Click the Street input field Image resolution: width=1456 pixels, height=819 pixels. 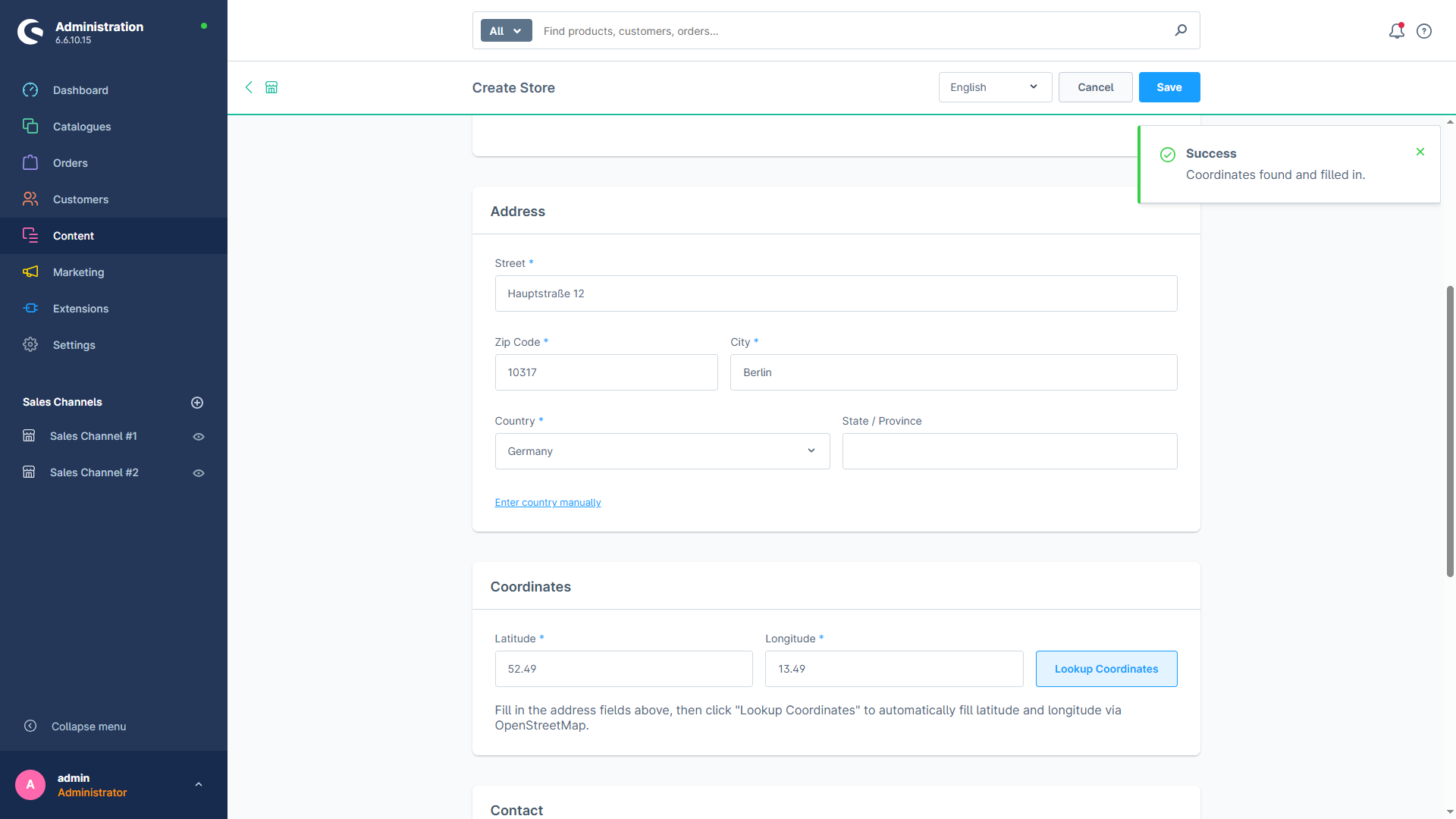(x=836, y=293)
